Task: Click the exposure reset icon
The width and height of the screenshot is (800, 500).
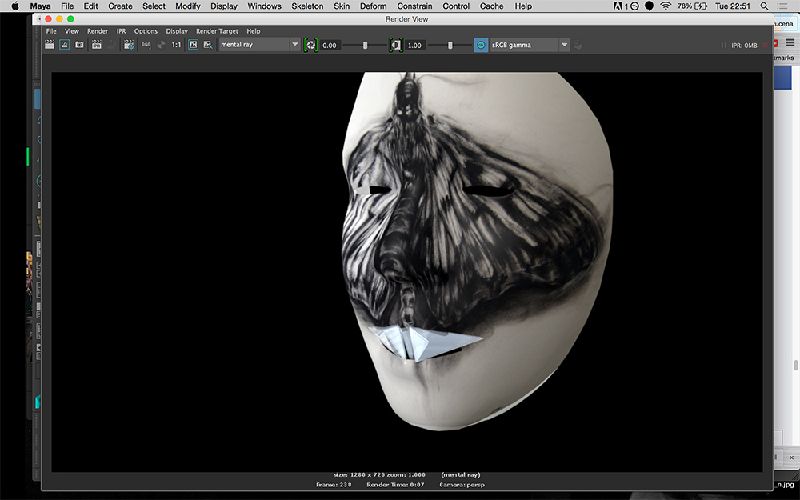Action: pos(310,45)
